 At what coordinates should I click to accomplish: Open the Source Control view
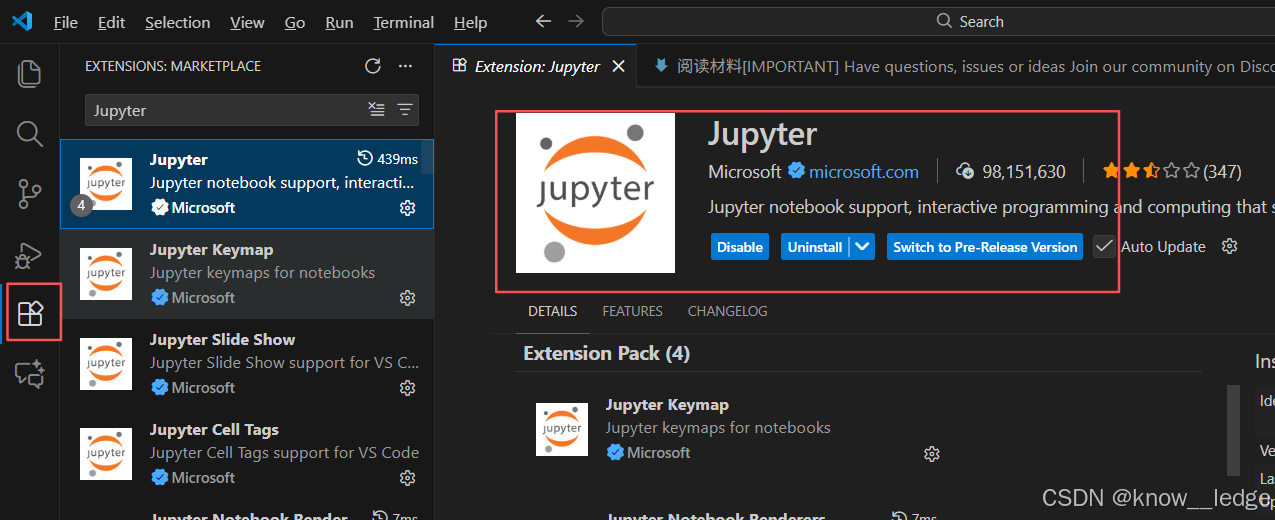(30, 194)
